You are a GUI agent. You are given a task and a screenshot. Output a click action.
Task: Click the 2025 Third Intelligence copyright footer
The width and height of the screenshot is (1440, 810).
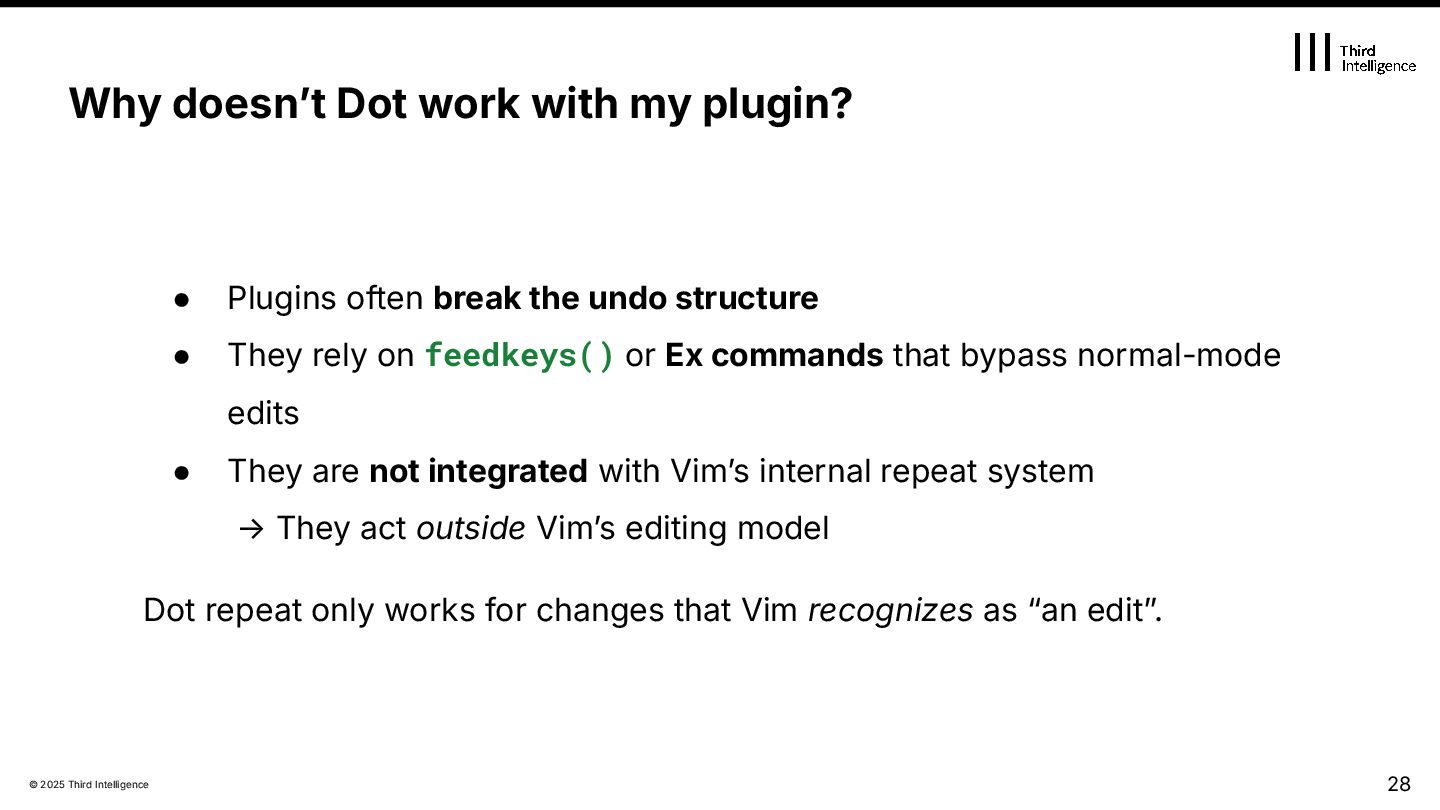(x=89, y=785)
